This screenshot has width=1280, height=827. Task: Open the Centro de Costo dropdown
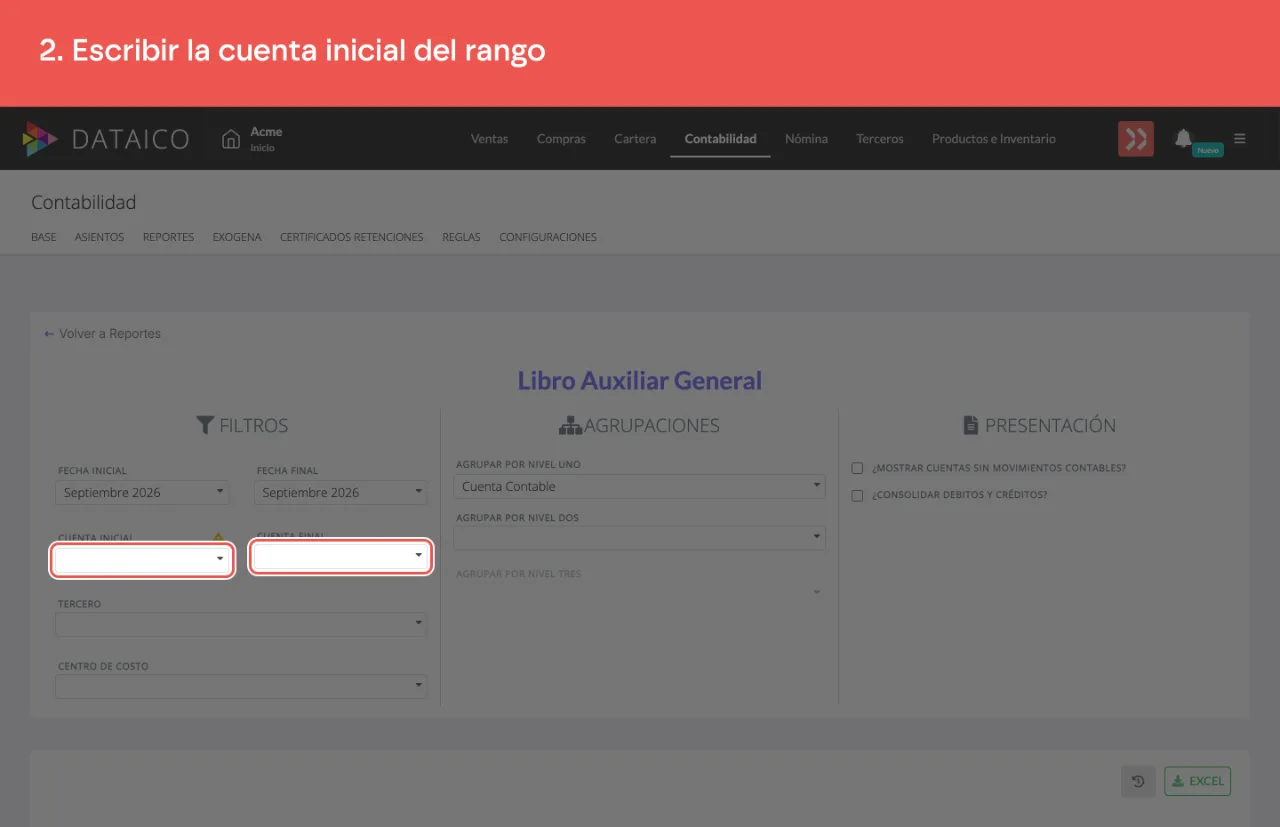pos(241,687)
